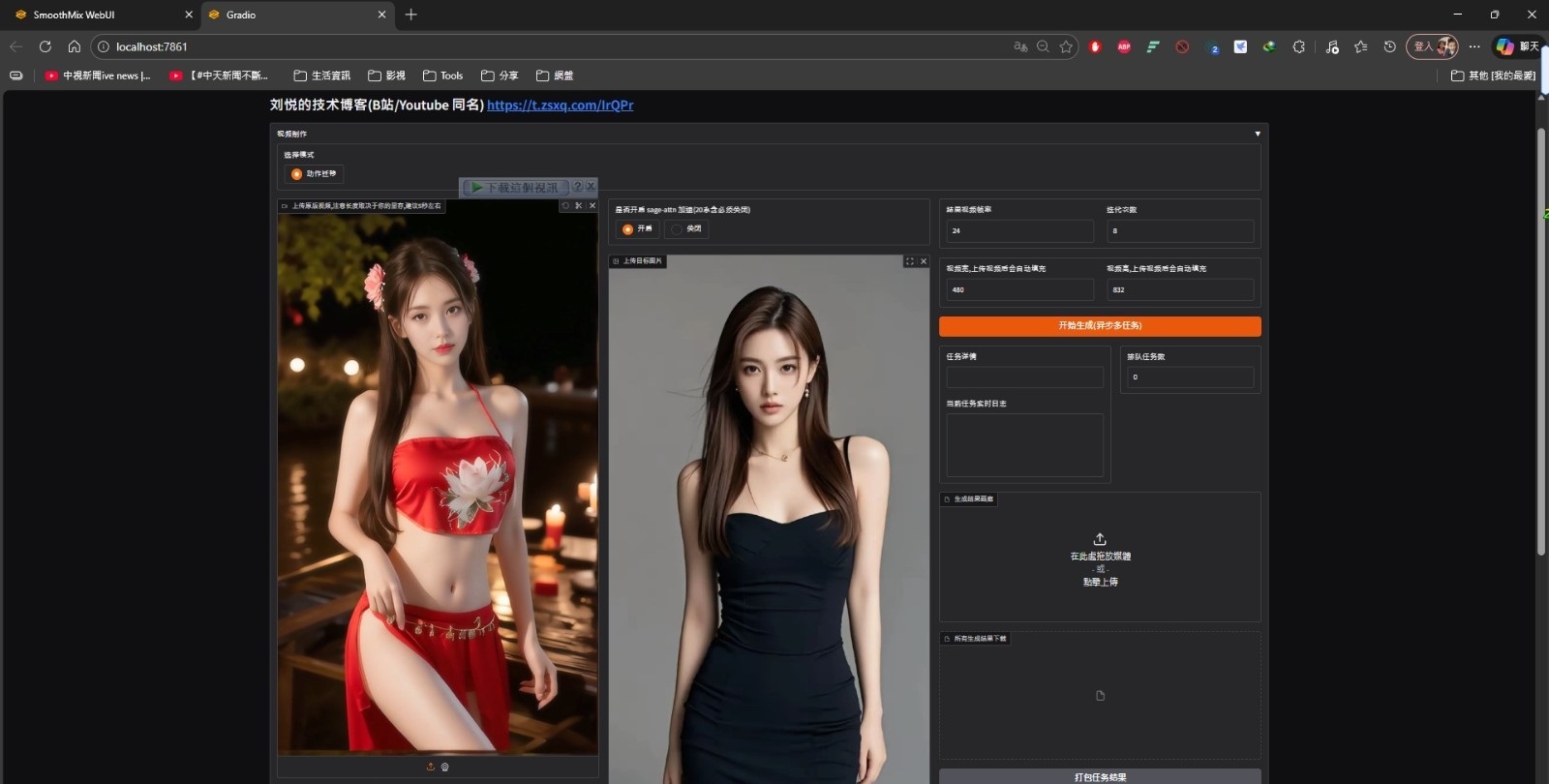Image resolution: width=1549 pixels, height=784 pixels.
Task: Click the upload icon below the source video
Action: pyautogui.click(x=431, y=767)
